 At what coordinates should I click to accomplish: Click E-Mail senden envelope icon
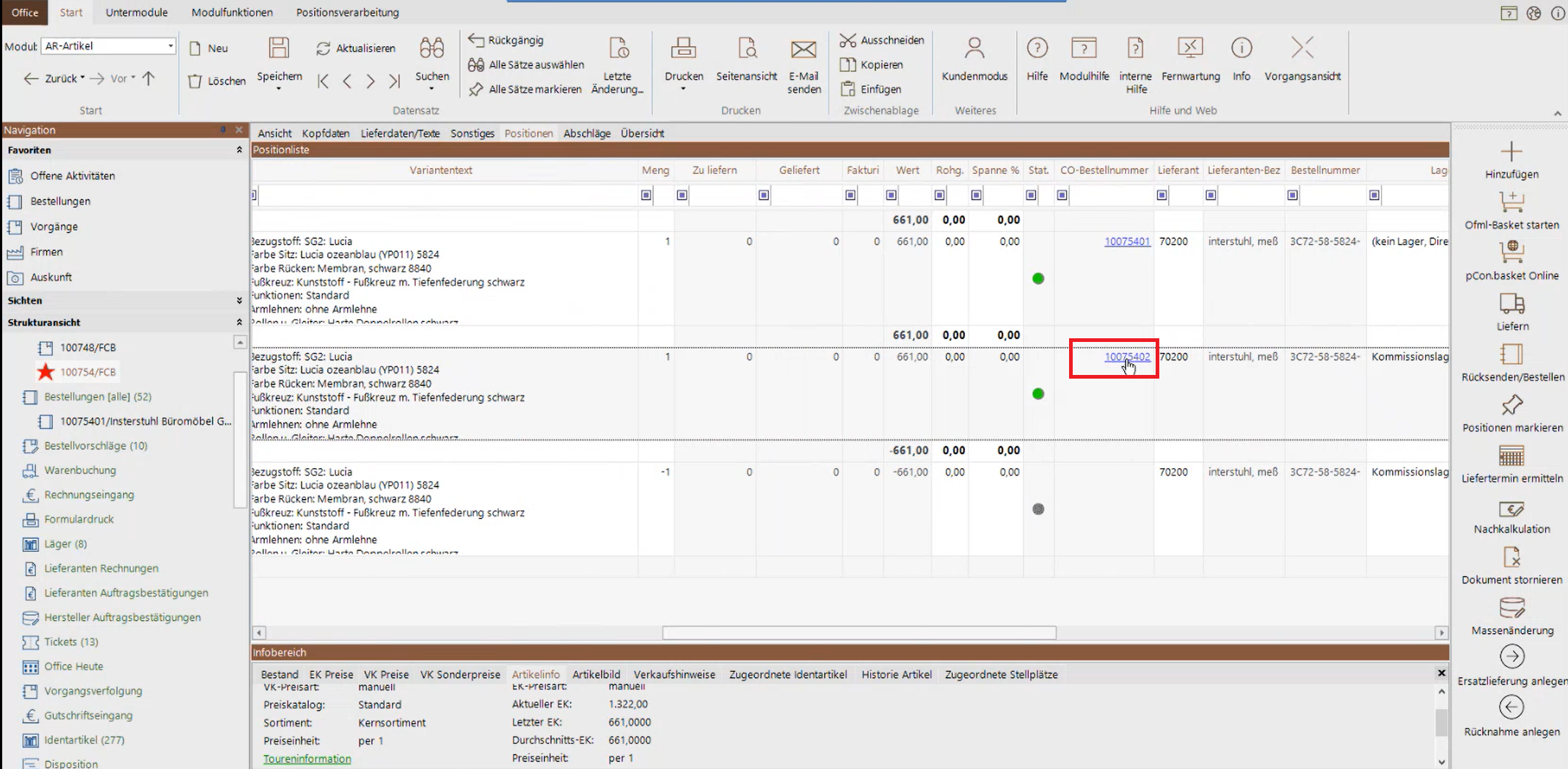[803, 49]
